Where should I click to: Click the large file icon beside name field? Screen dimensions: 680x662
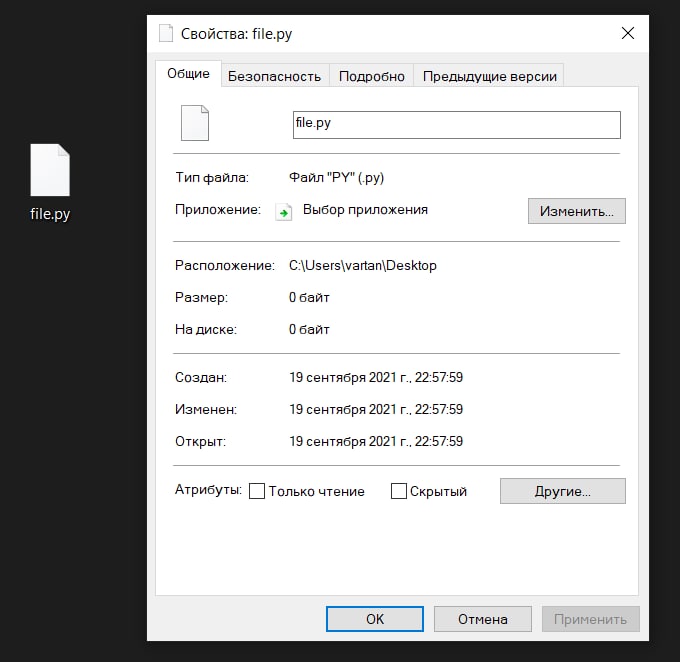(195, 123)
